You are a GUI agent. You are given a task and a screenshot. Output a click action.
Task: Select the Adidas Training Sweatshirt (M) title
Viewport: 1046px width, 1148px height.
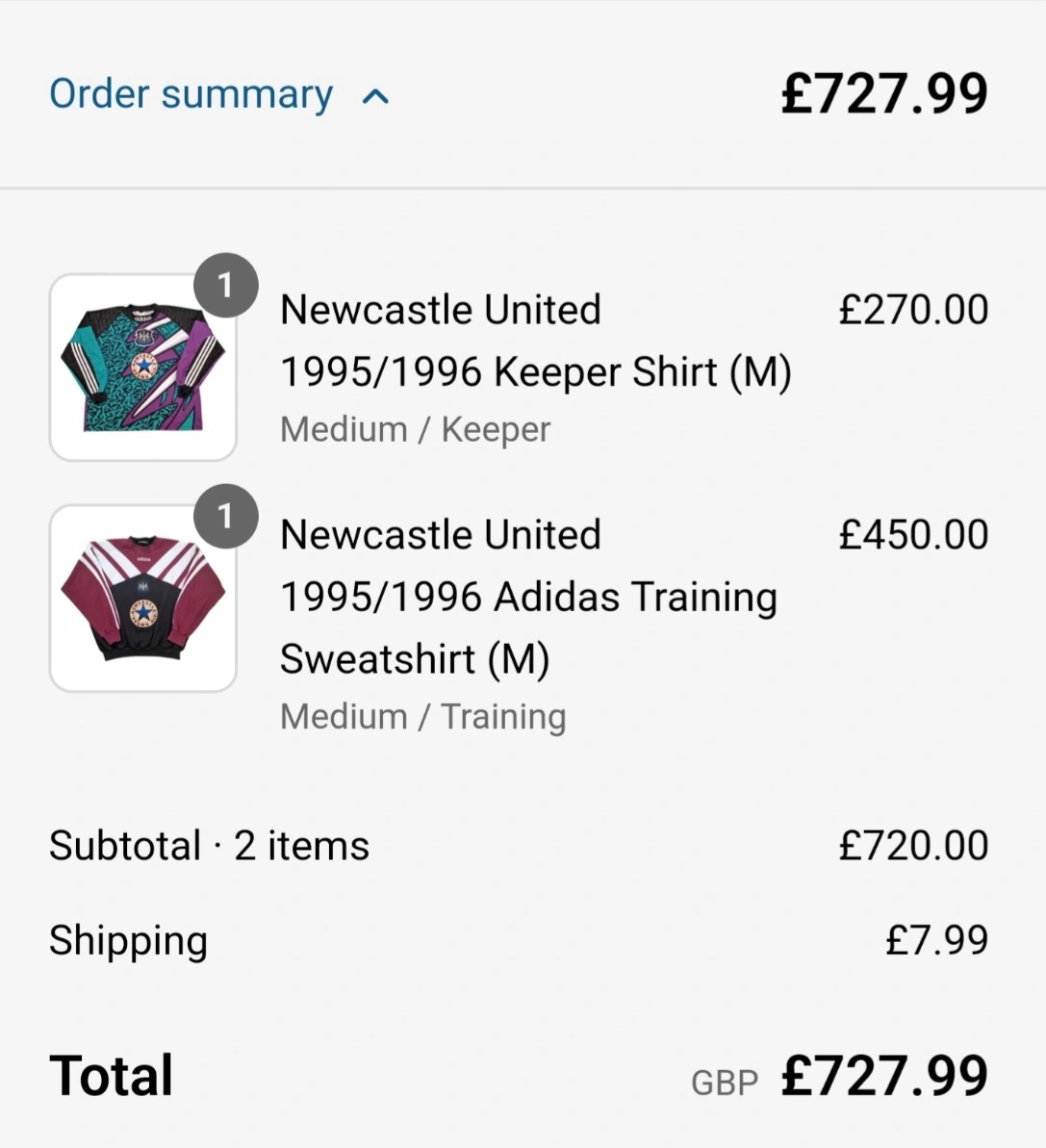528,597
